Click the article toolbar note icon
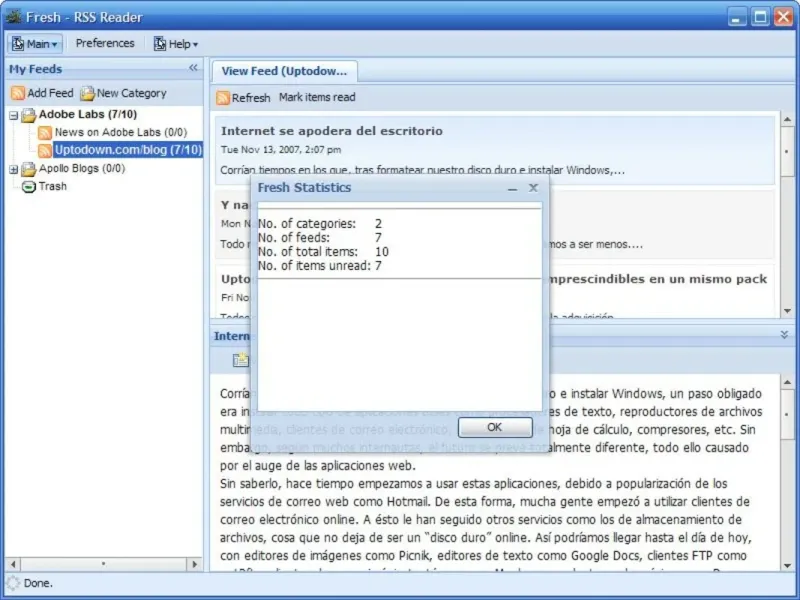Screen dimensions: 800x600 click(240, 360)
